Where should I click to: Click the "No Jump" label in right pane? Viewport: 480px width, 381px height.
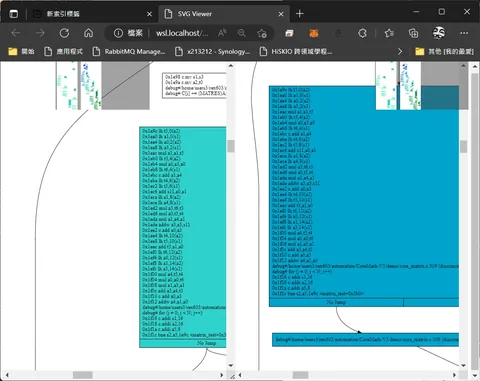coord(336,302)
